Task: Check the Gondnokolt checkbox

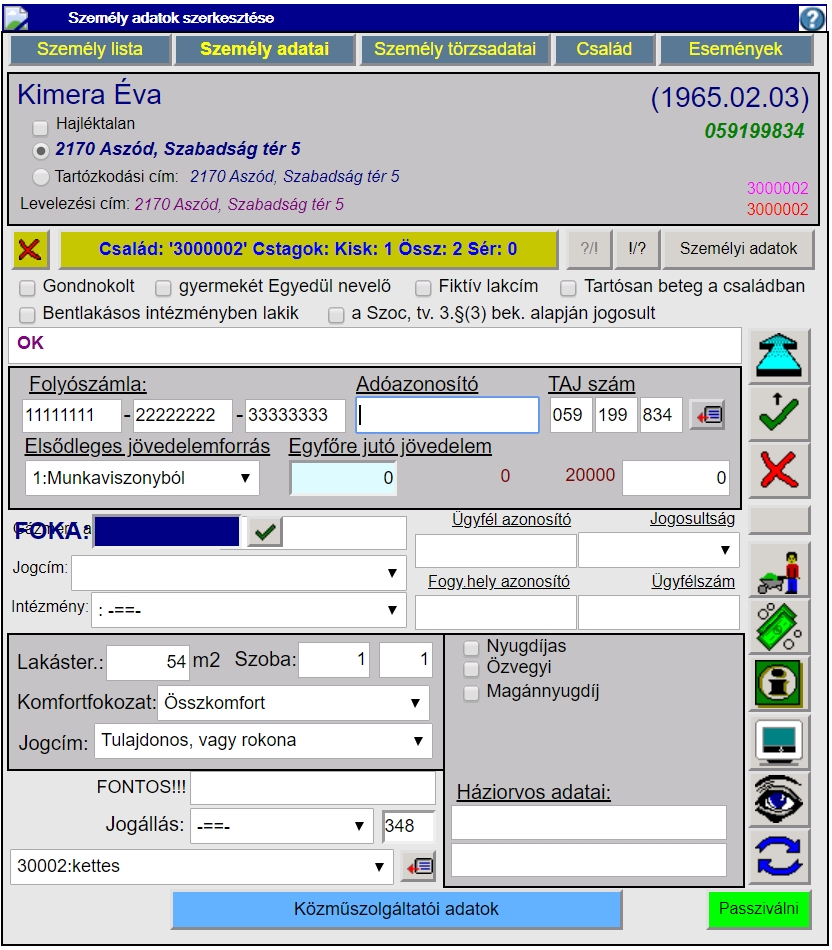Action: point(28,287)
